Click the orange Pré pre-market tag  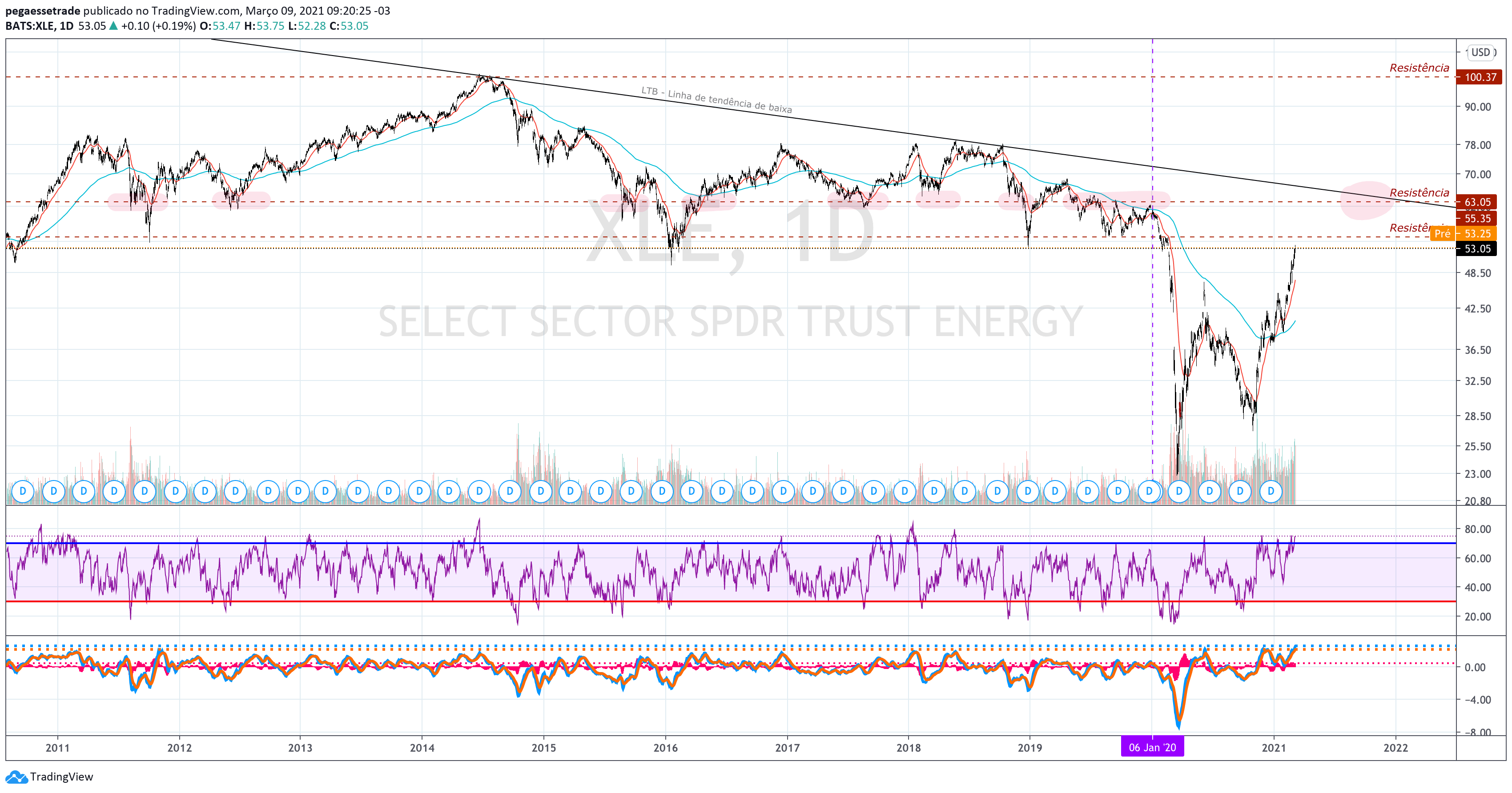[x=1443, y=233]
